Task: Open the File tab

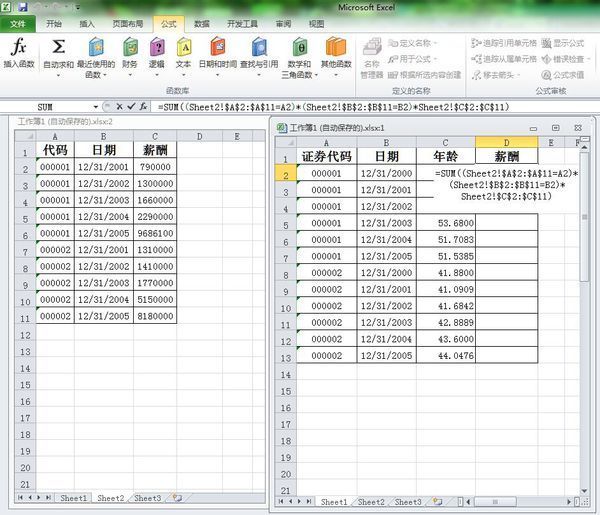Action: 18,24
